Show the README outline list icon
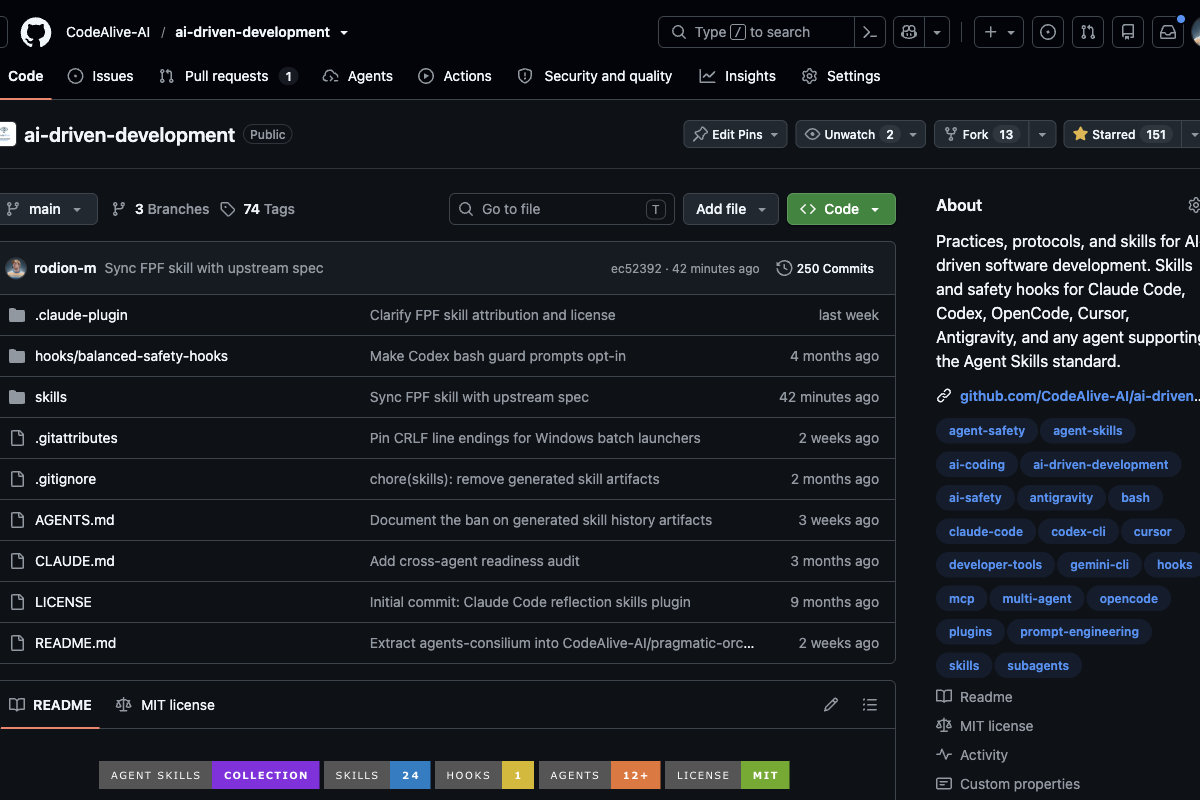The width and height of the screenshot is (1200, 800). [x=870, y=705]
